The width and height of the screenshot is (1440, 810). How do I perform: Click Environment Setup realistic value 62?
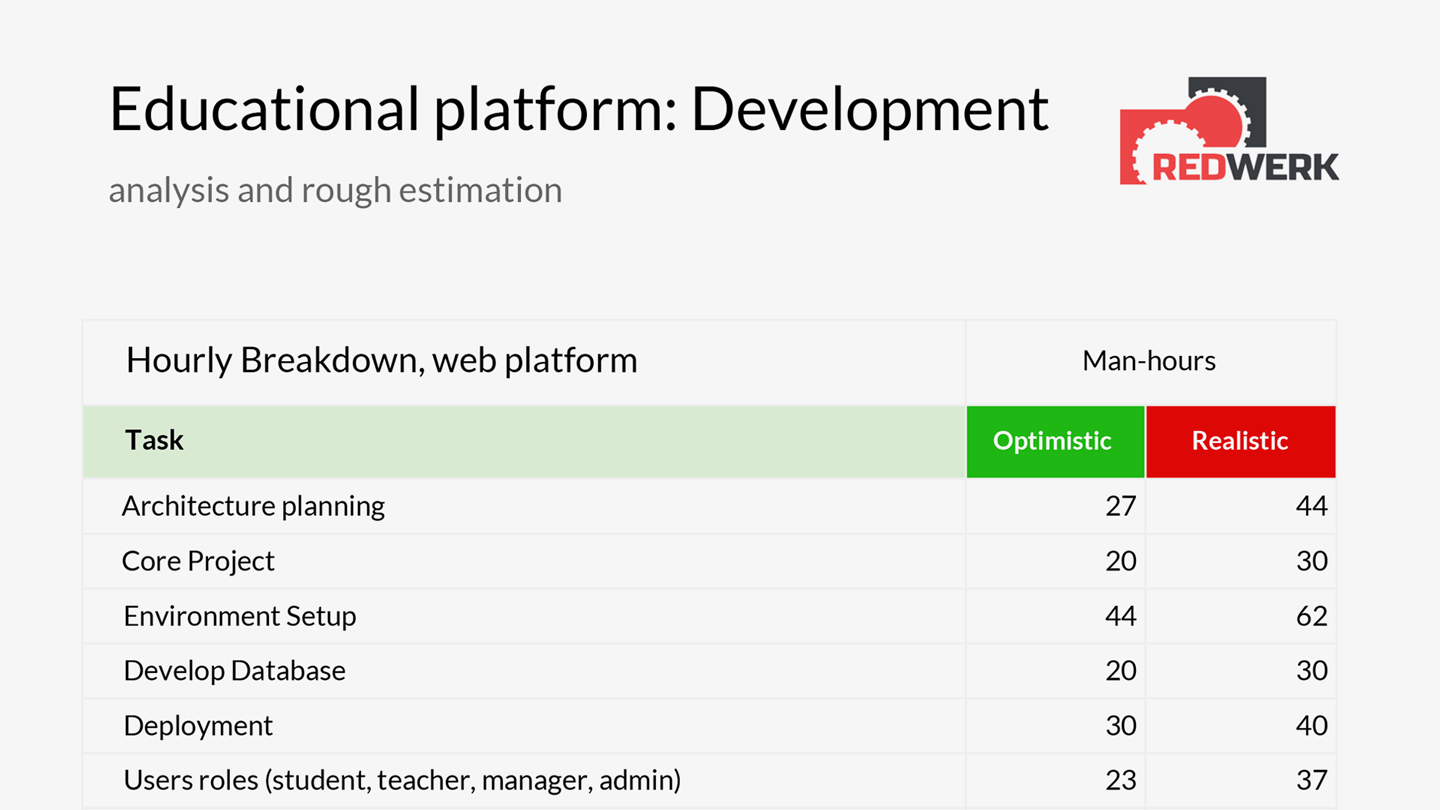(1311, 616)
